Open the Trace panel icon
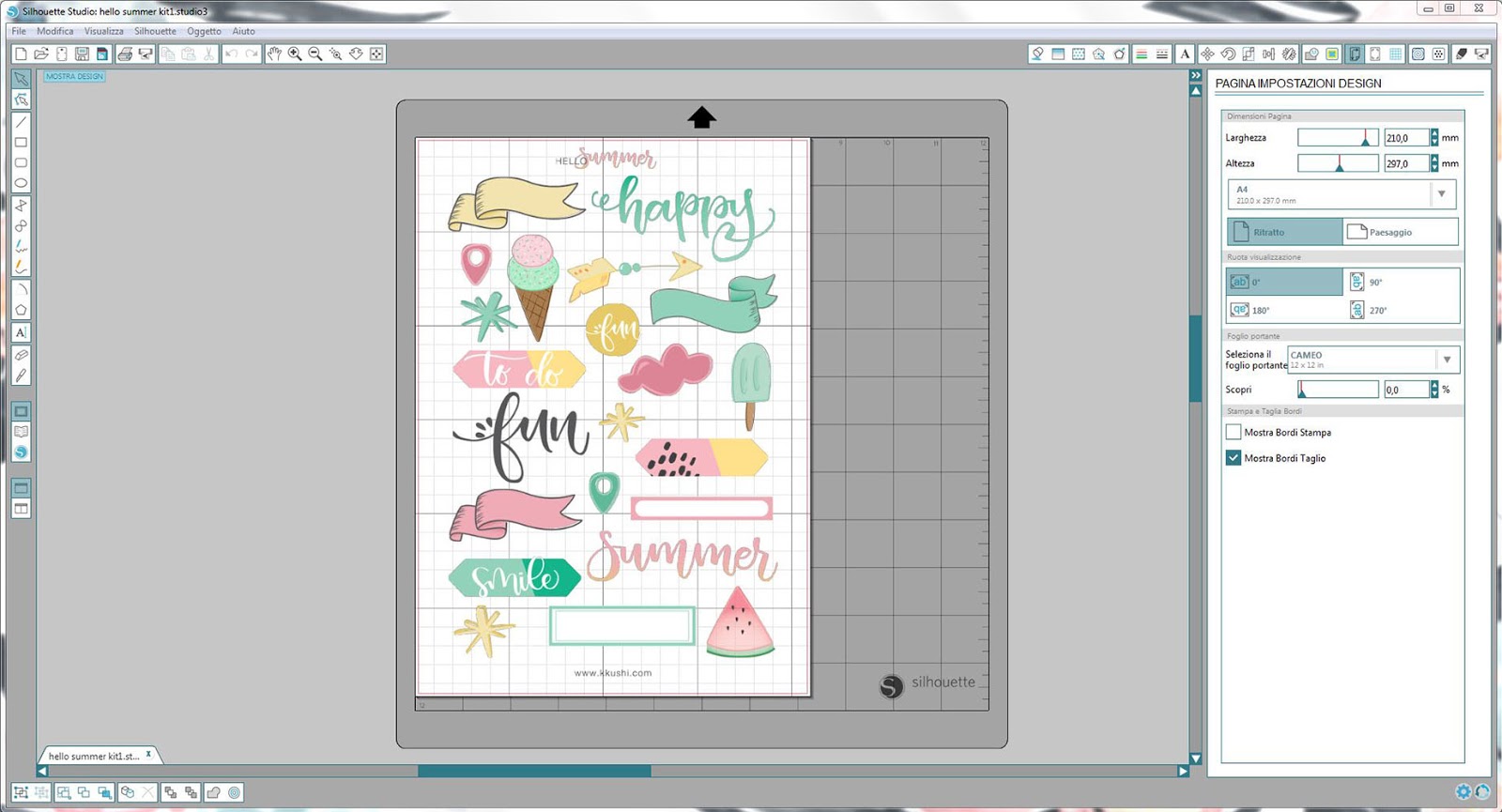 point(1332,54)
